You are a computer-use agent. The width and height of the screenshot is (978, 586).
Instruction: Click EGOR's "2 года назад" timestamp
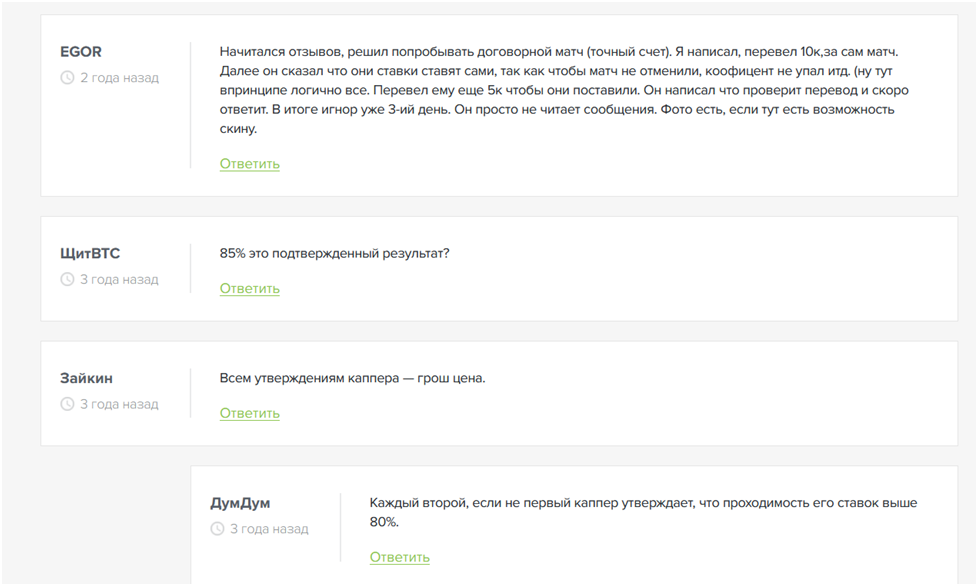point(119,78)
